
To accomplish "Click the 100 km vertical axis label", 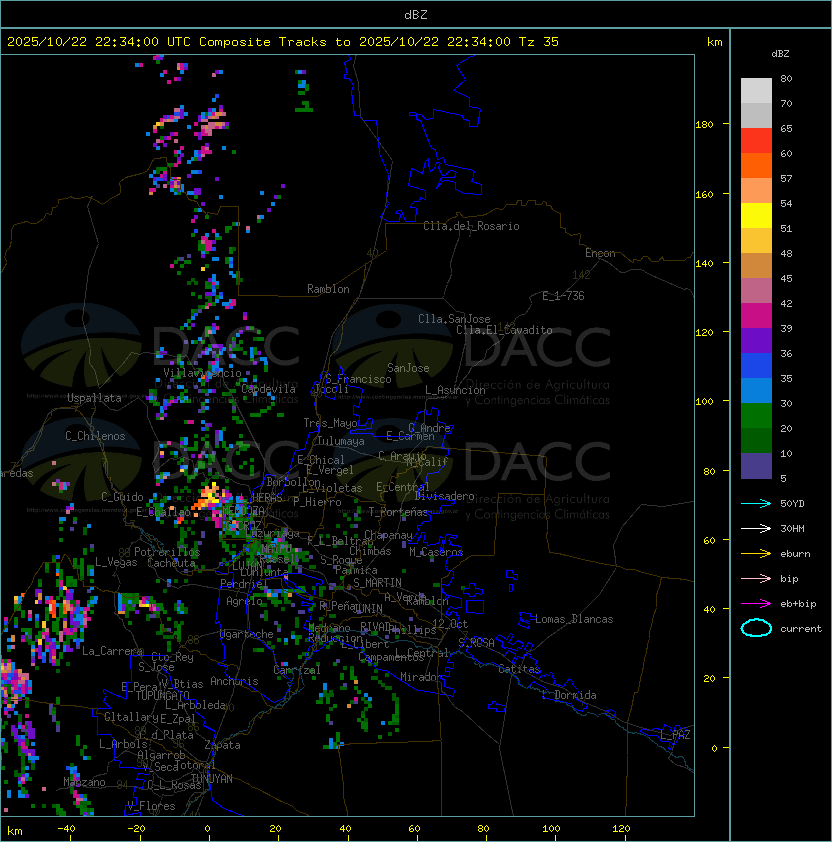I will pyautogui.click(x=704, y=402).
